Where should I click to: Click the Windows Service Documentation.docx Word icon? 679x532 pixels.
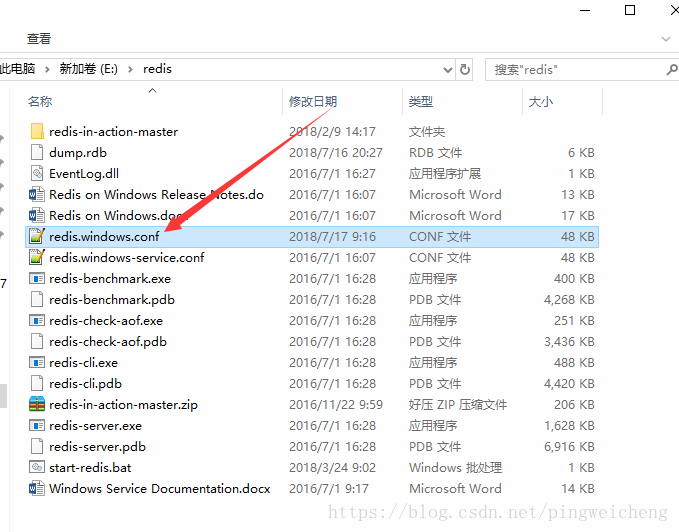(x=37, y=489)
